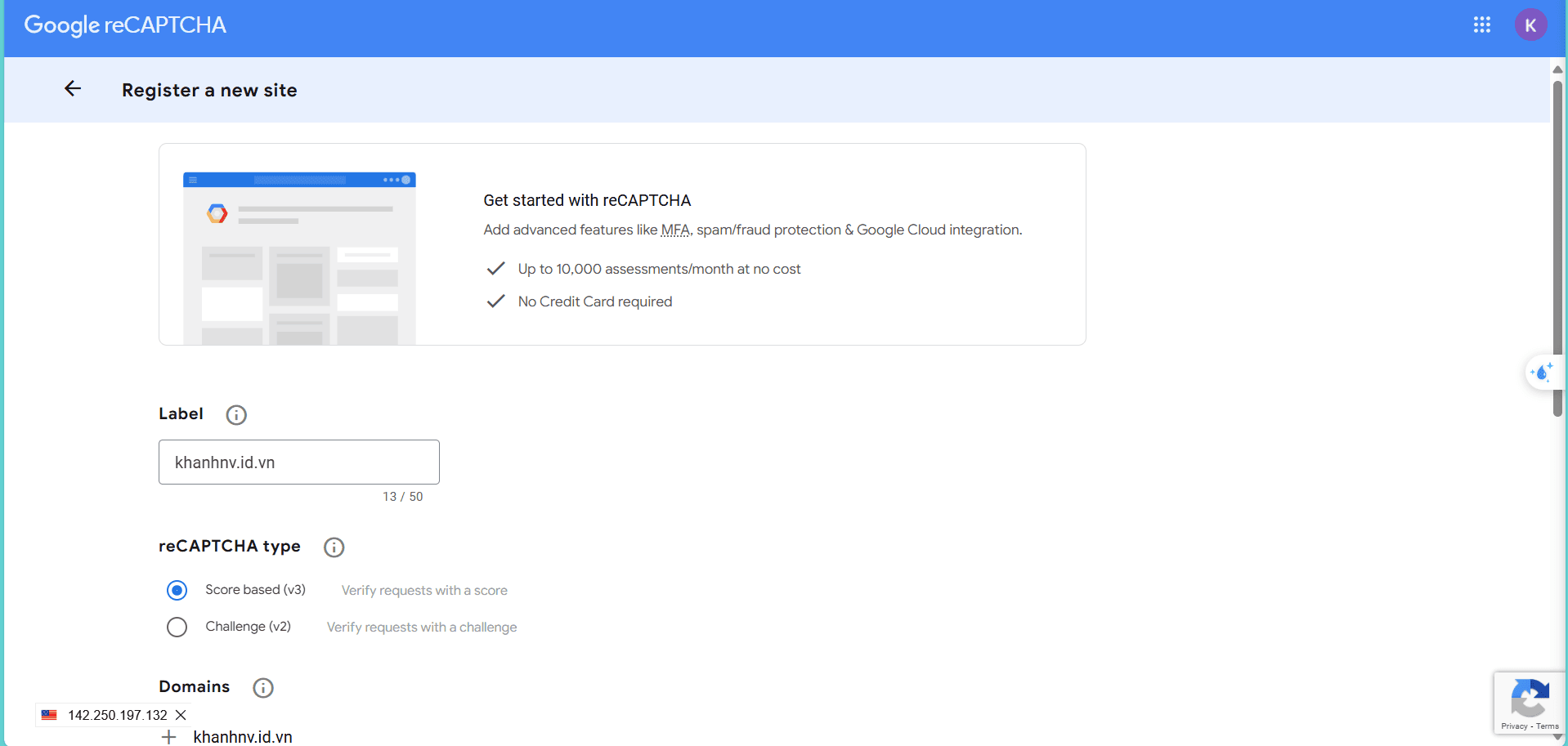Click the assistant sparkle icon on the right edge

[x=1542, y=372]
